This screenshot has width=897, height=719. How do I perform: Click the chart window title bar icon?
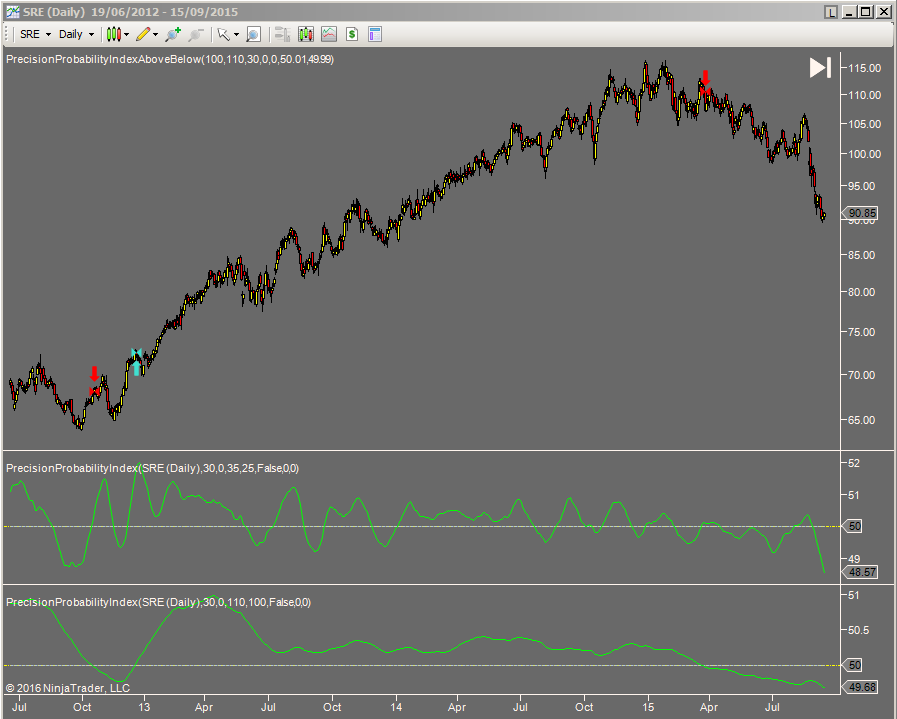click(12, 11)
